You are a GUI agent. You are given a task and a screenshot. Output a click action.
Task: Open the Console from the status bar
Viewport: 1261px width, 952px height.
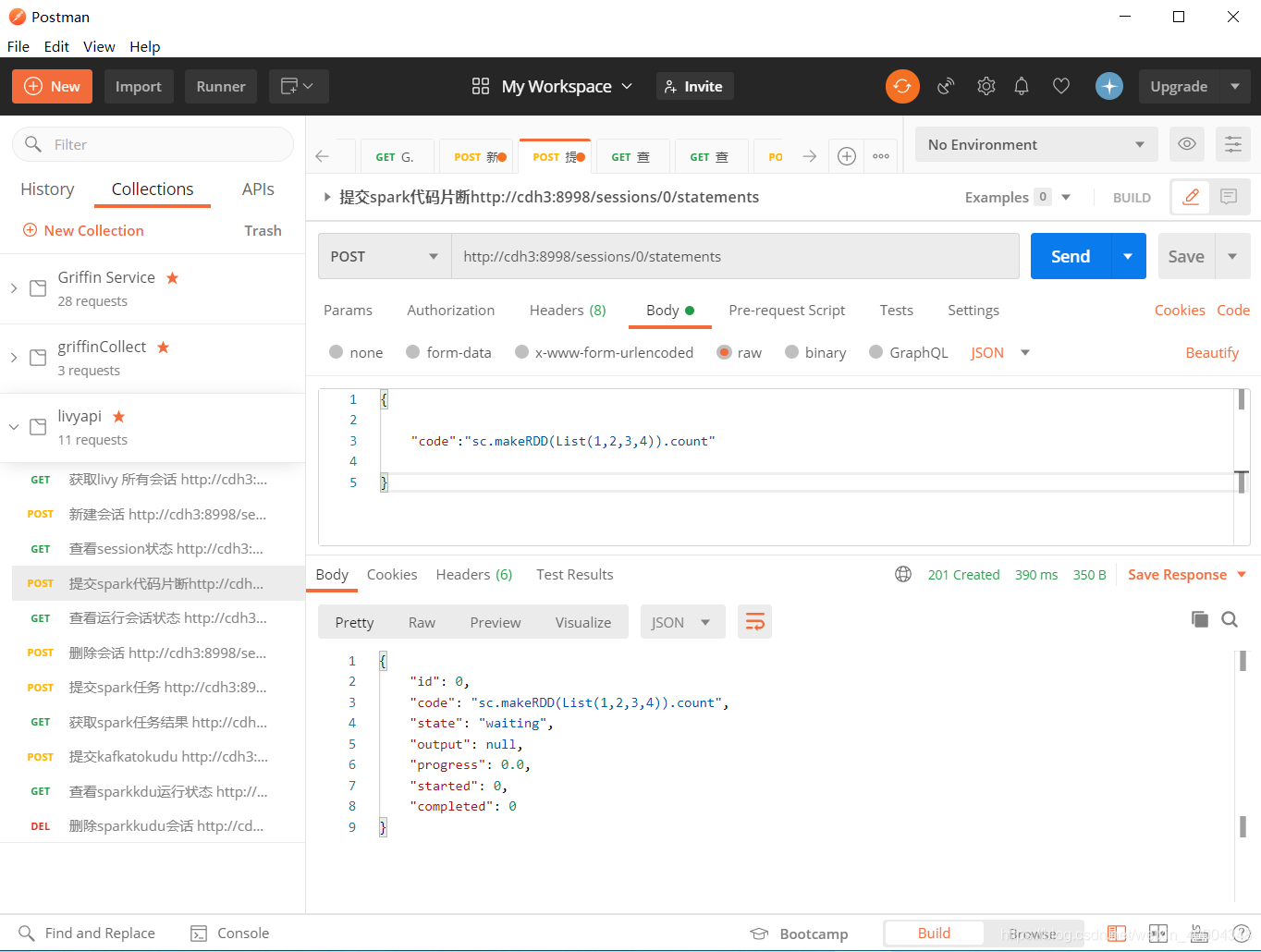coord(229,934)
